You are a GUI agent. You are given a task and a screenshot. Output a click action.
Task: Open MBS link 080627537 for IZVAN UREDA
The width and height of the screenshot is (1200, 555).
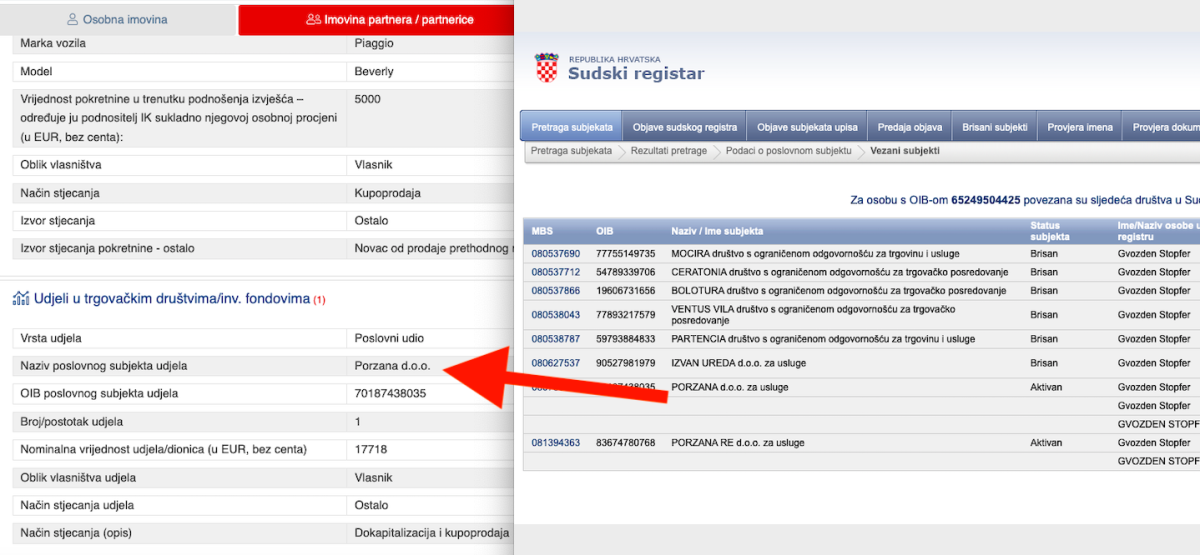[x=555, y=363]
